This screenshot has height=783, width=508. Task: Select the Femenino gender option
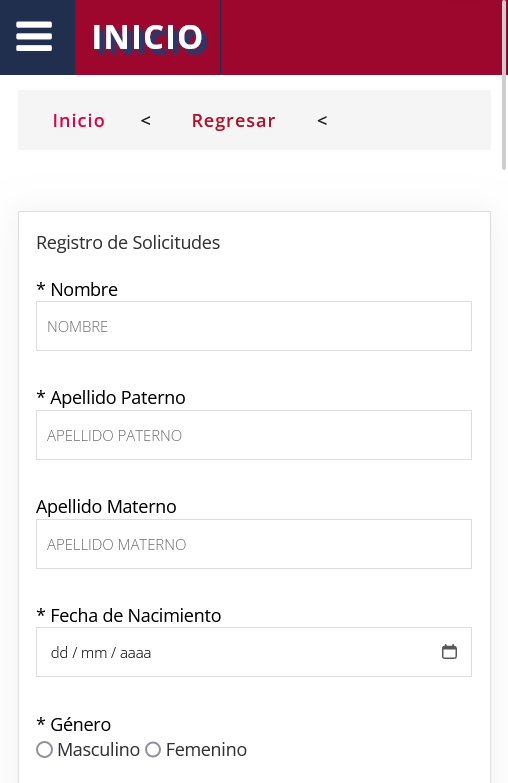(153, 750)
